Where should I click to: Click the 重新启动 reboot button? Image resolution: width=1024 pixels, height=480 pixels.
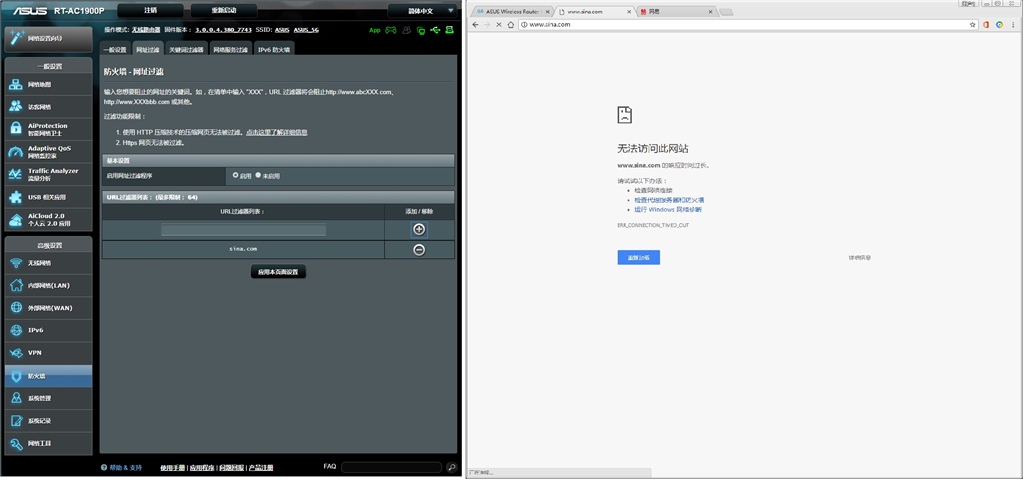(224, 11)
